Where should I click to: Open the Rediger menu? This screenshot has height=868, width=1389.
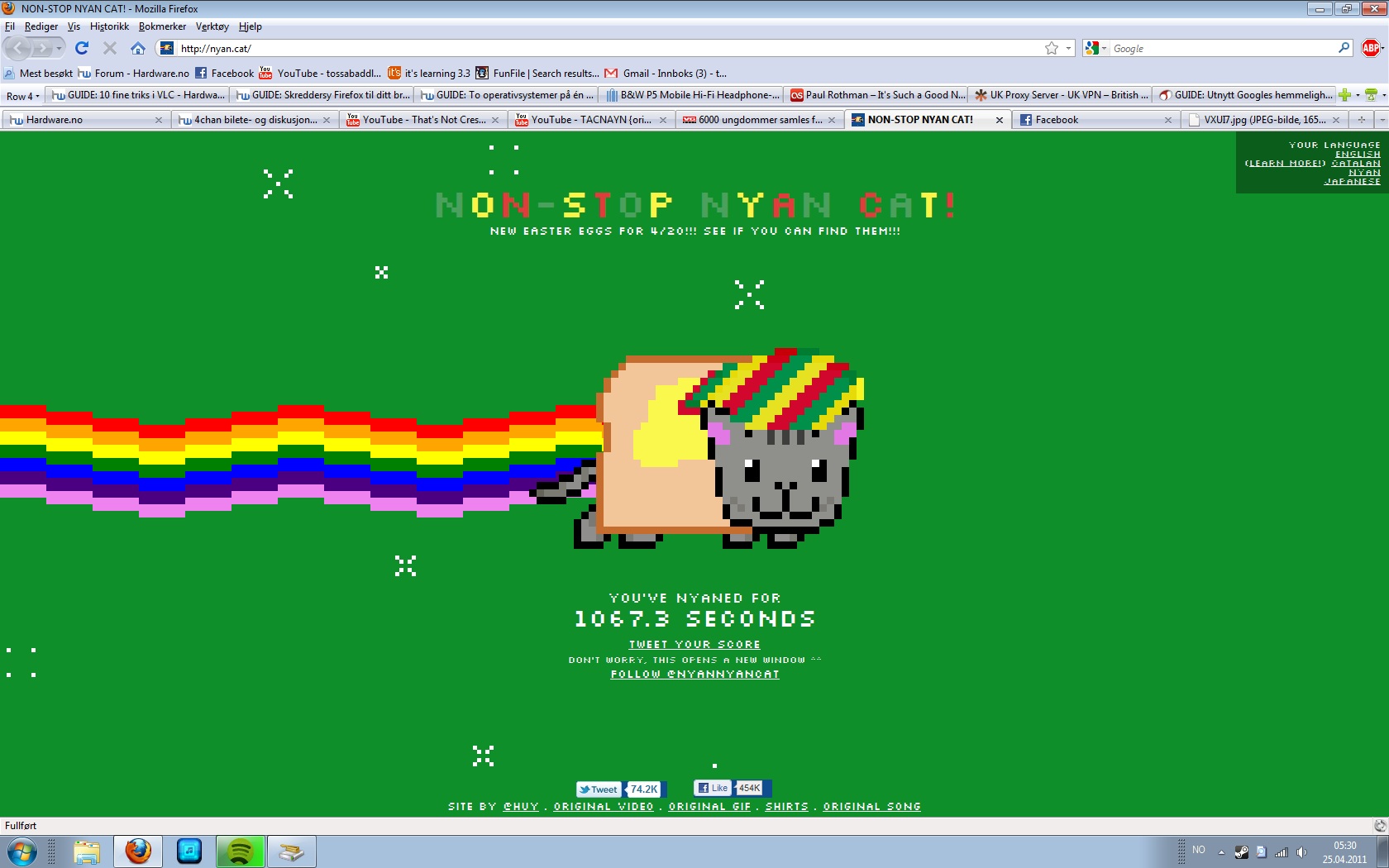tap(41, 26)
